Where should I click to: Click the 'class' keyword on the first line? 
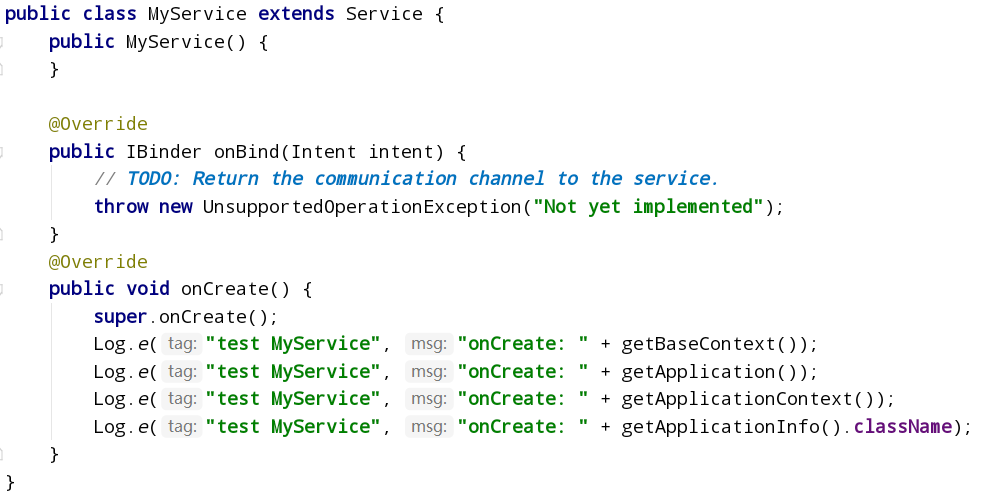[x=110, y=14]
